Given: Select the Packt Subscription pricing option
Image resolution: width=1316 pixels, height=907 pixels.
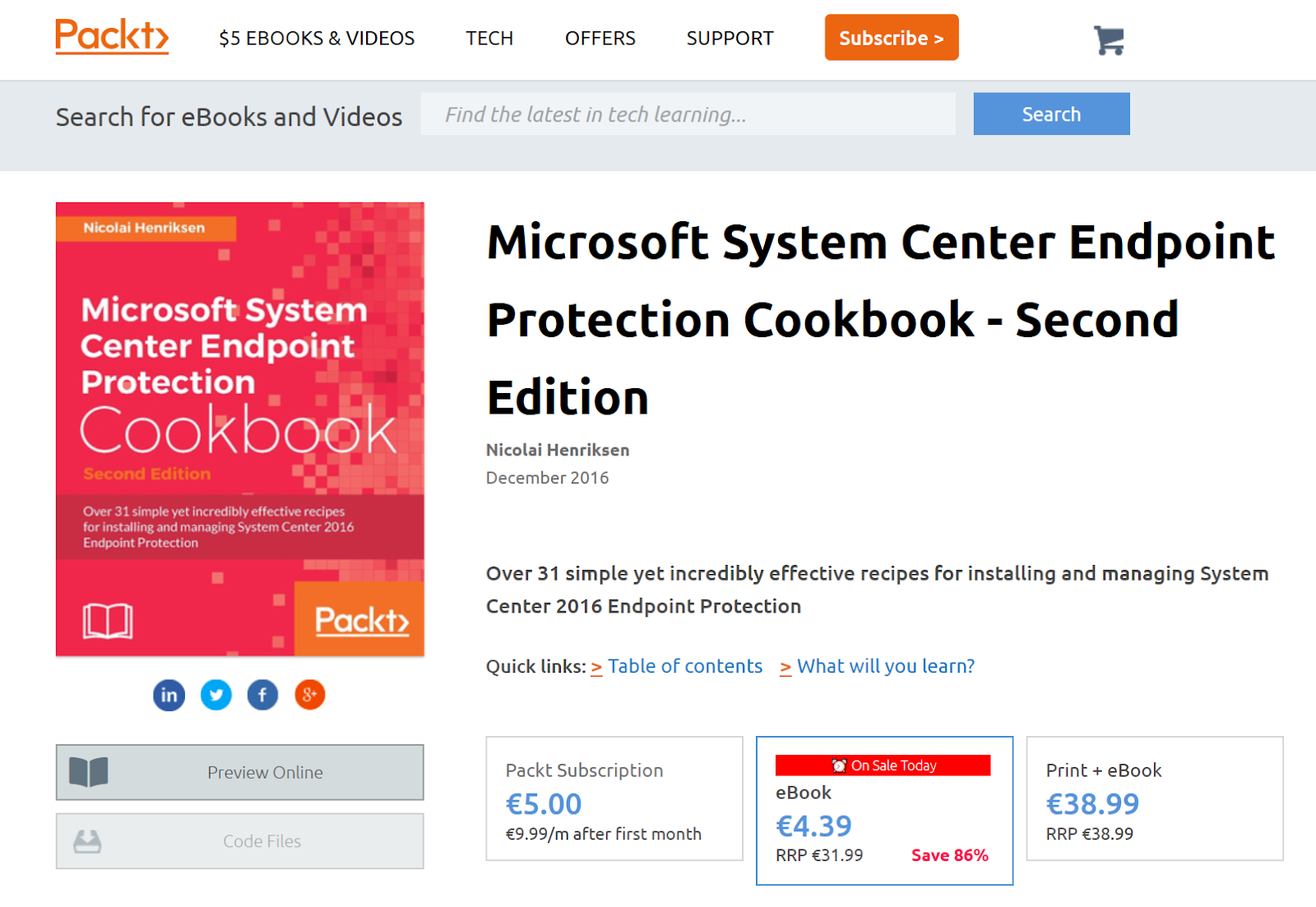Looking at the screenshot, I should tap(614, 798).
